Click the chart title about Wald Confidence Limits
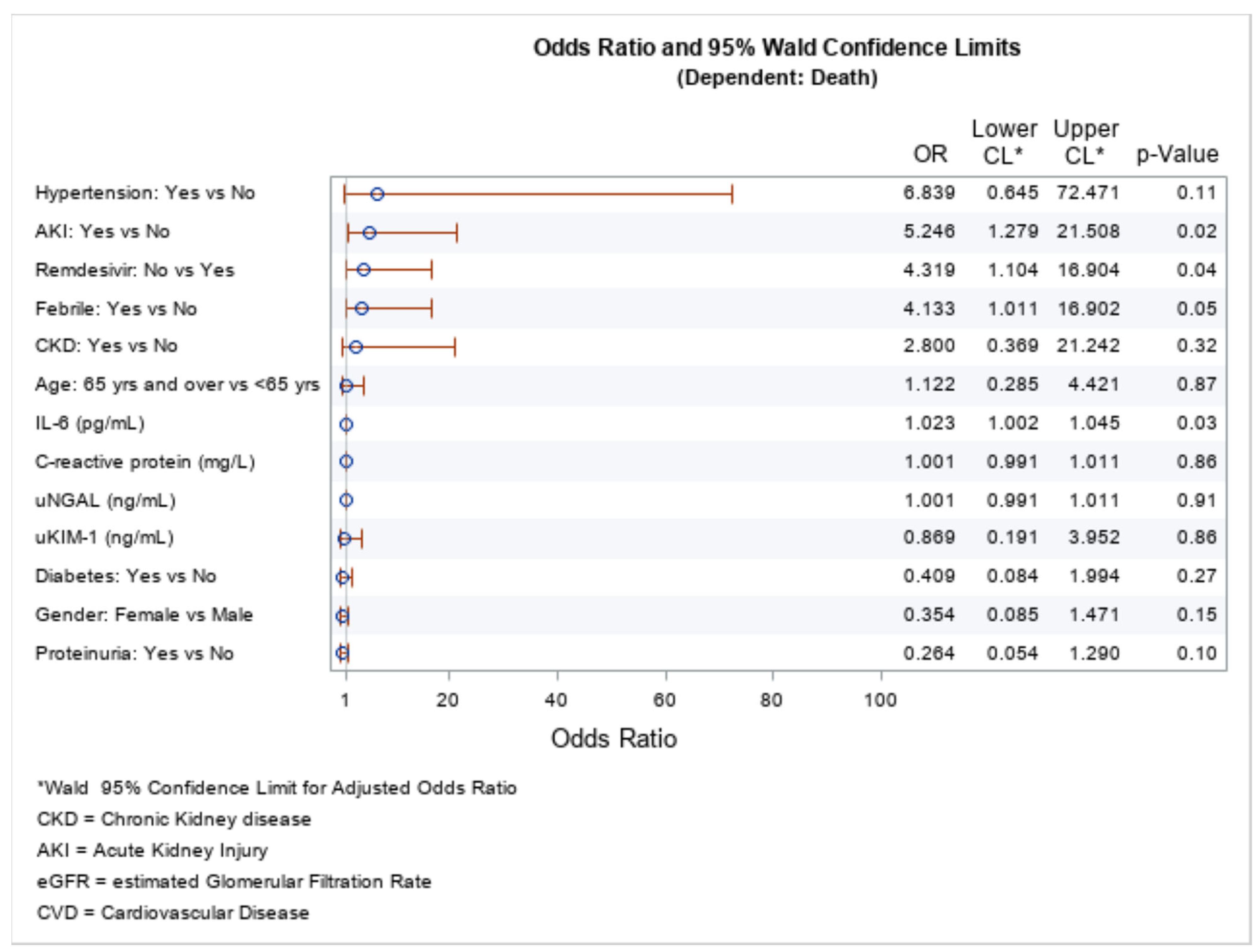1259x952 pixels. point(776,48)
